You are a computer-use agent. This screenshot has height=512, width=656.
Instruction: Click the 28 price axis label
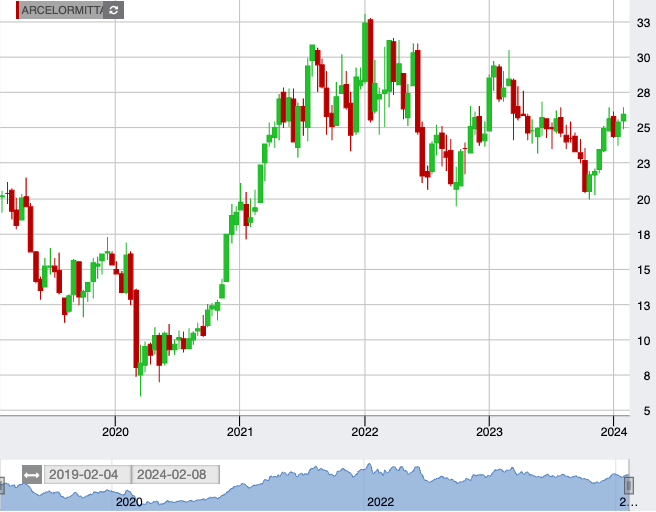pyautogui.click(x=643, y=93)
